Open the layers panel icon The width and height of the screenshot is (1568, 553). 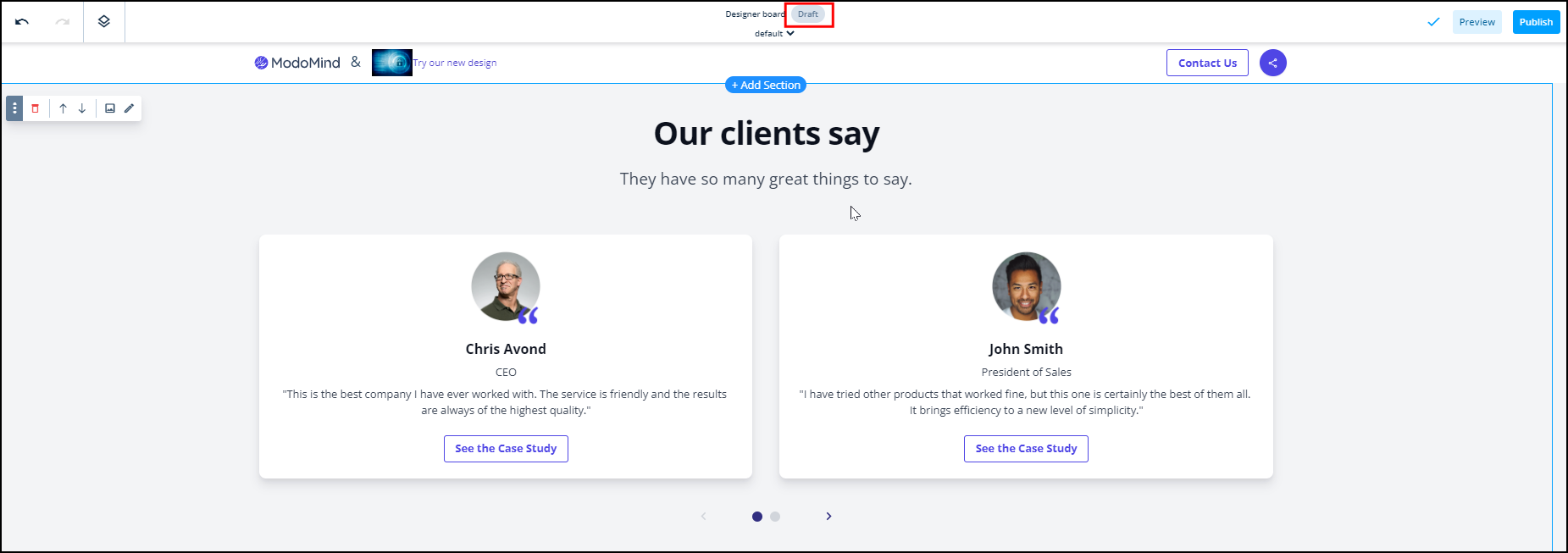tap(104, 22)
